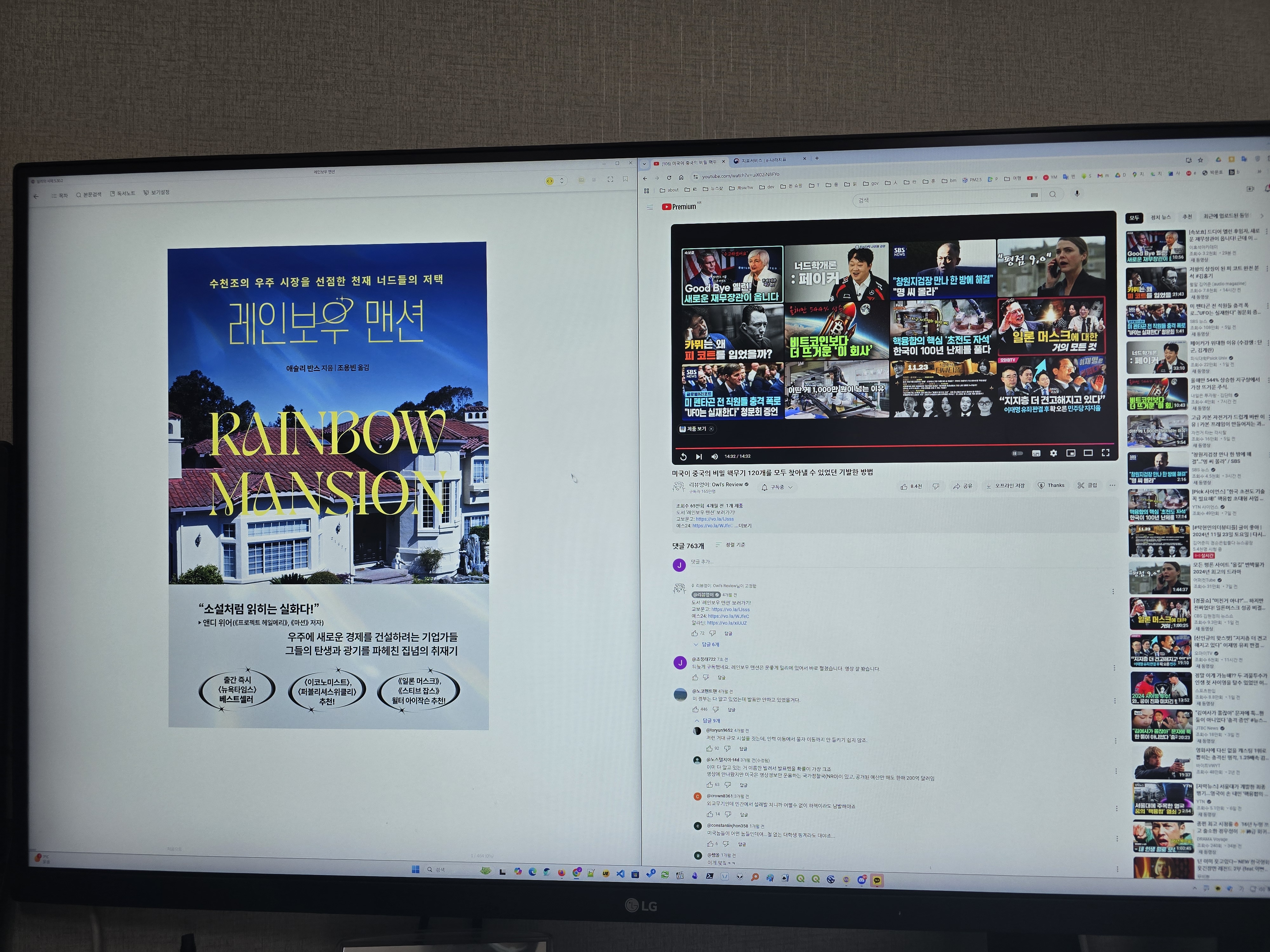Open 보기설정 view settings menu
1270x952 pixels.
tap(156, 192)
